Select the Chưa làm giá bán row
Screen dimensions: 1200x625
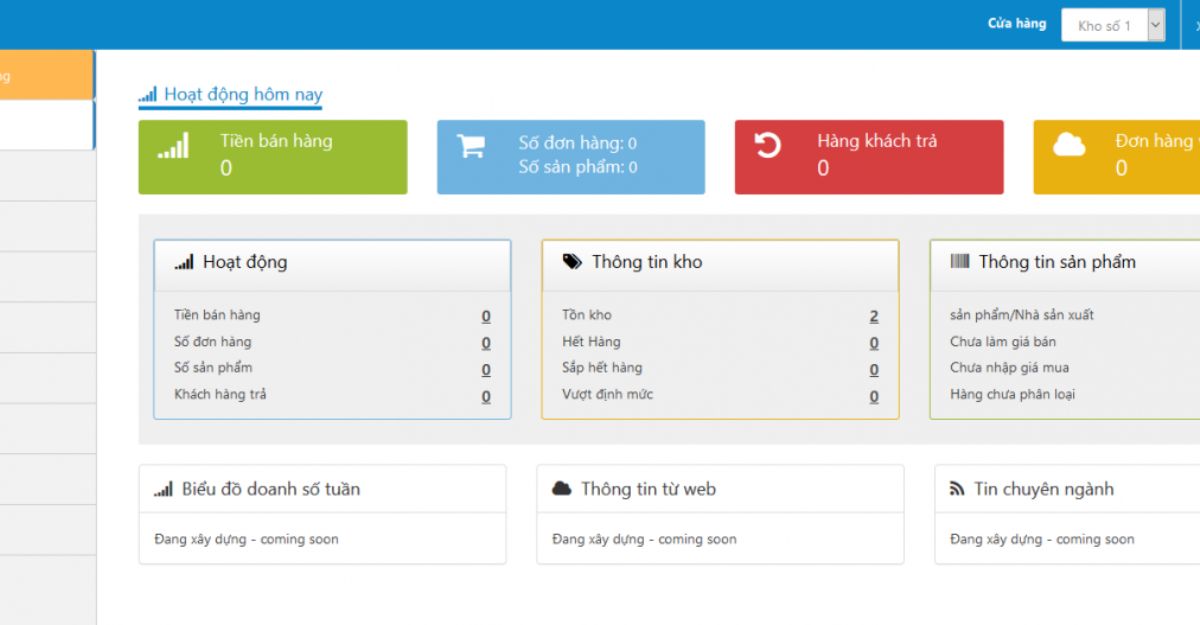(1003, 341)
